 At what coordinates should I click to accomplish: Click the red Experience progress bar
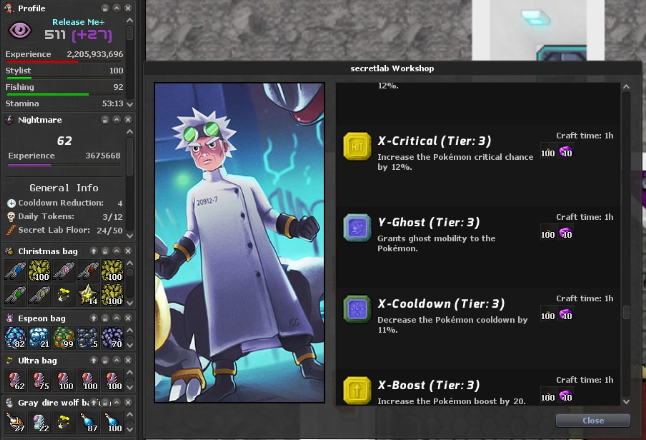[64, 62]
